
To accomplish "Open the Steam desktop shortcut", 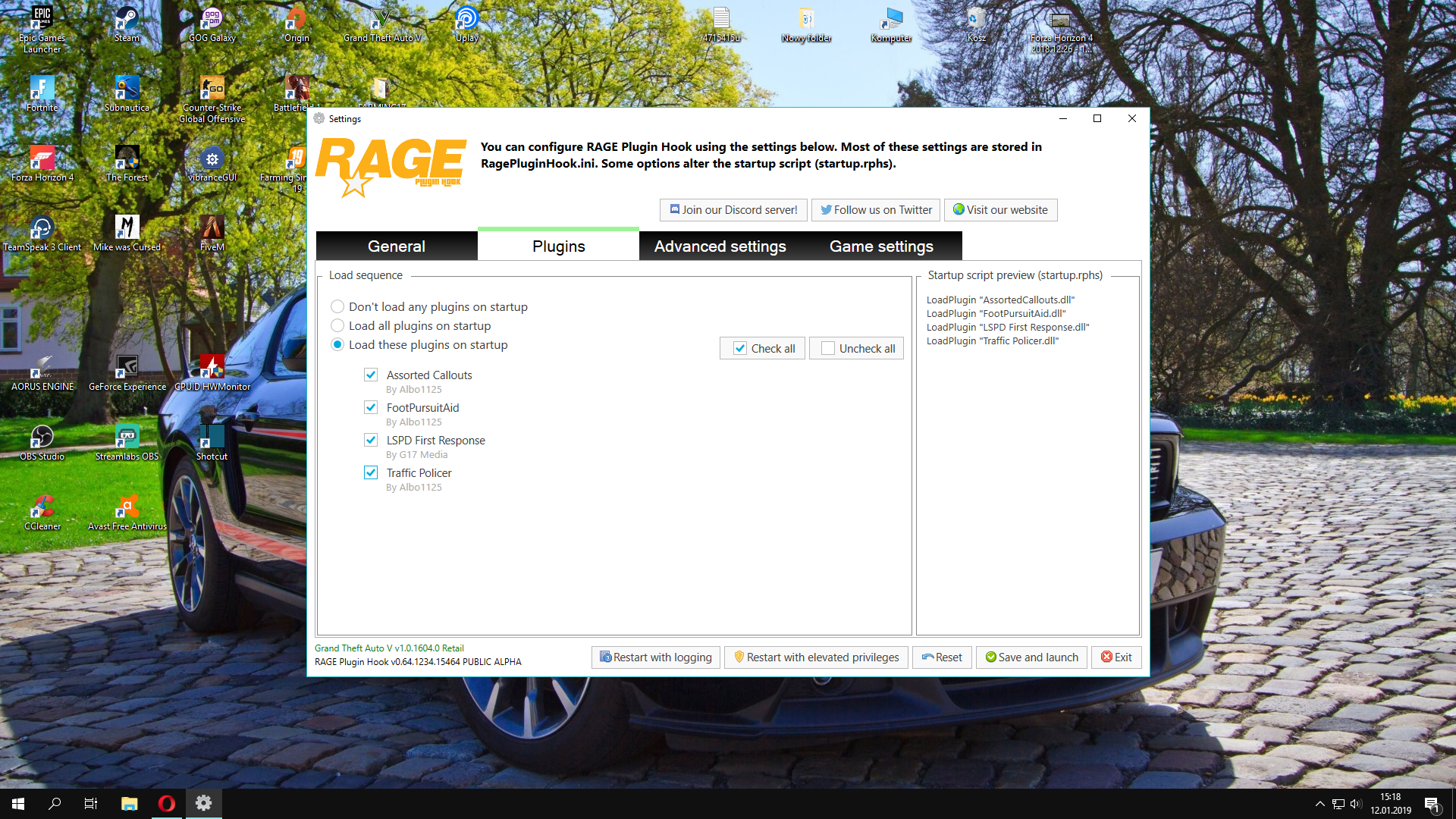I will coord(127,23).
